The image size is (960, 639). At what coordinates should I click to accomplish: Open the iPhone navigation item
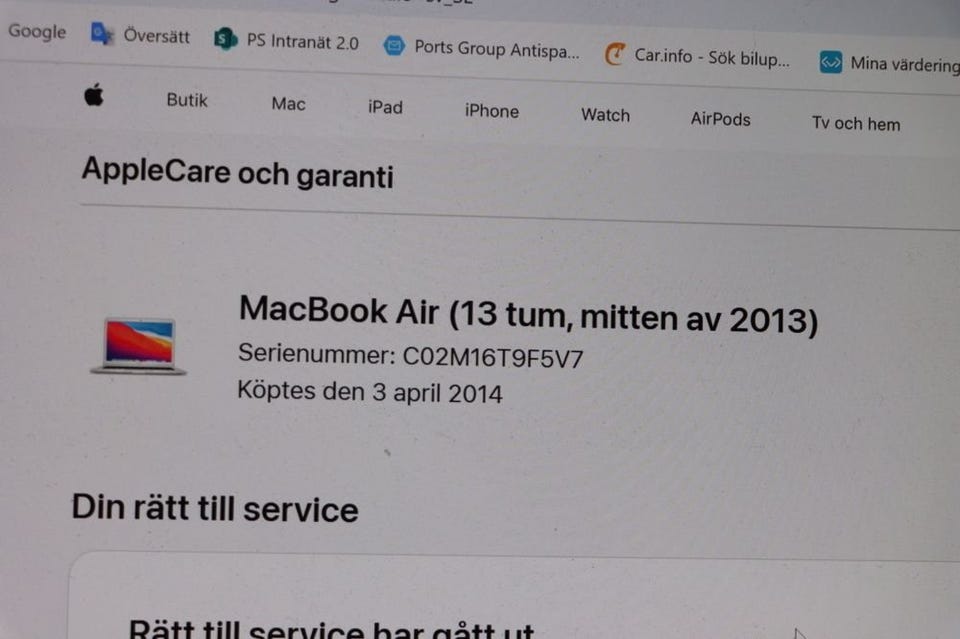(x=492, y=111)
